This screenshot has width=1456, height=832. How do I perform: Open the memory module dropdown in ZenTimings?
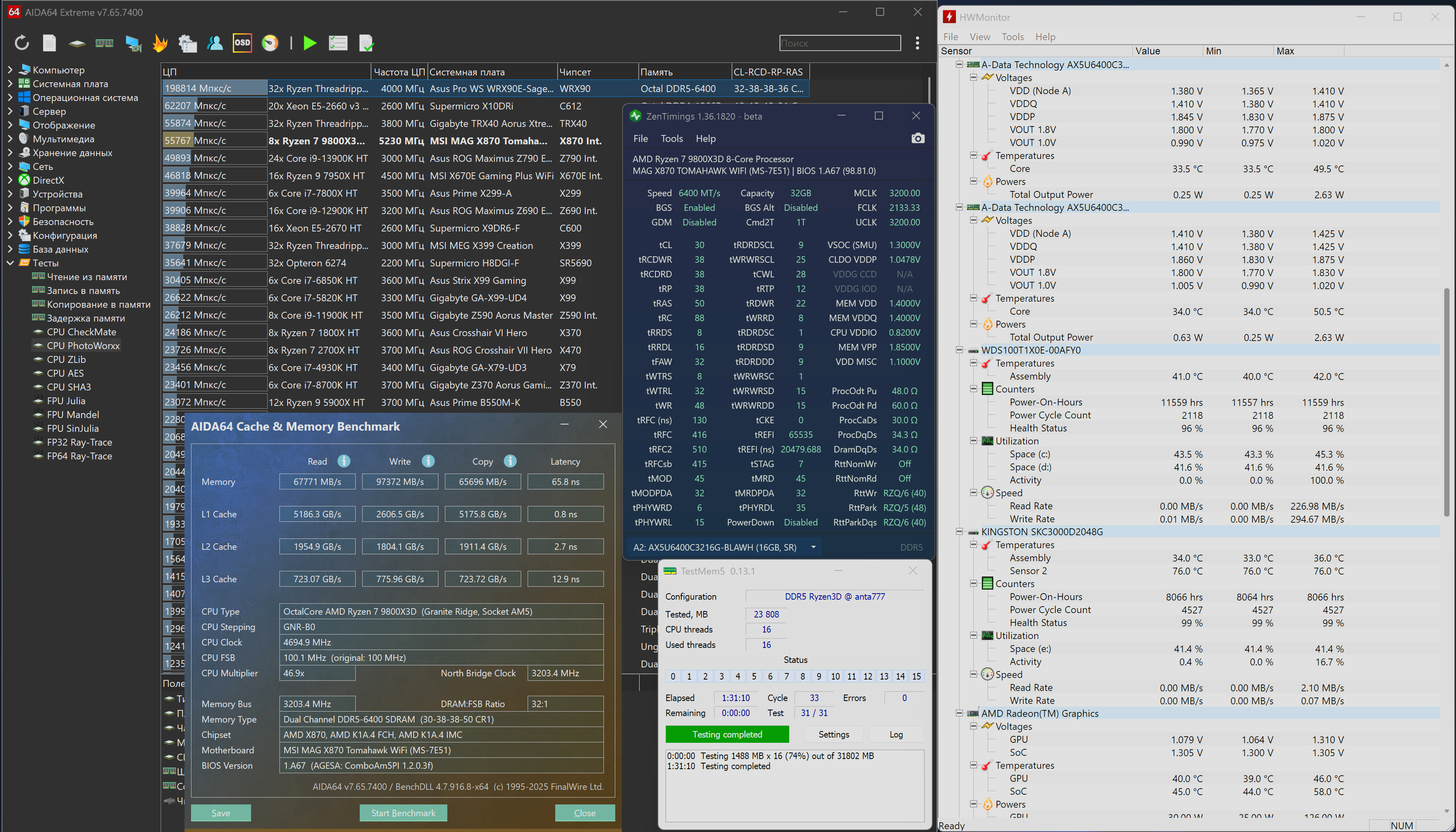pyautogui.click(x=813, y=547)
